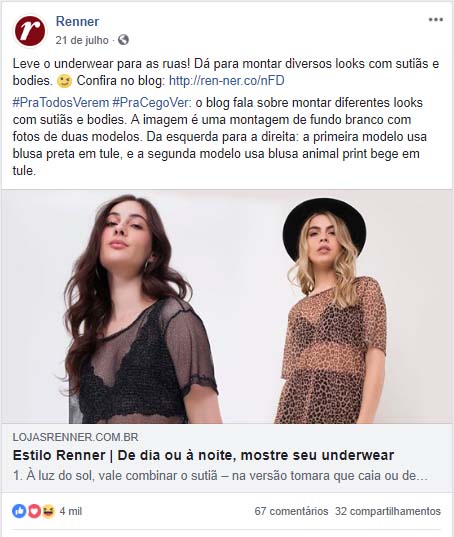Open the Estilo Renner article headline
This screenshot has width=454, height=537.
(203, 455)
